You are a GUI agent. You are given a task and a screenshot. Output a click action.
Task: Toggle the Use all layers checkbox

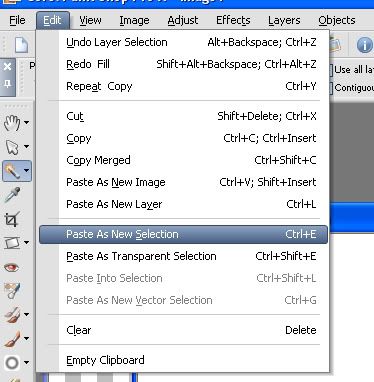331,70
